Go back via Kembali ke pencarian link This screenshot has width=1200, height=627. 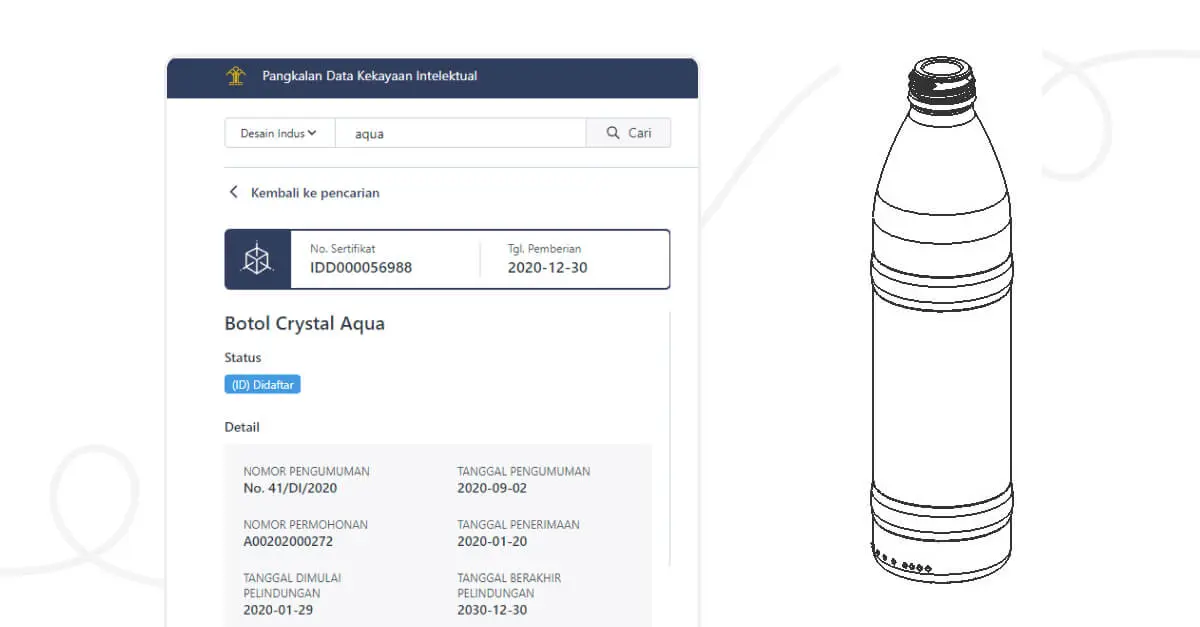coord(315,193)
